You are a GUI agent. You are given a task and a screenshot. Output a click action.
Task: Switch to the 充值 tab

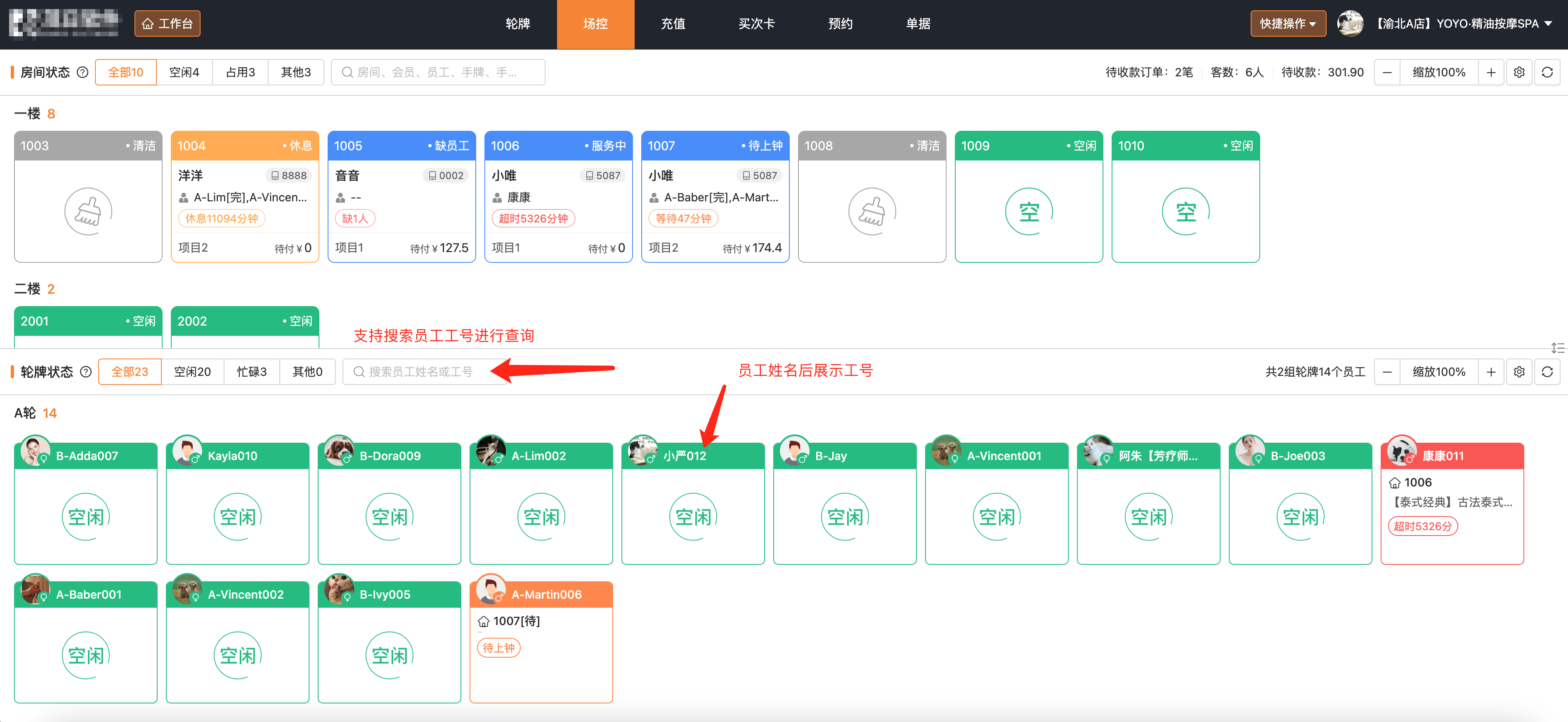click(673, 24)
